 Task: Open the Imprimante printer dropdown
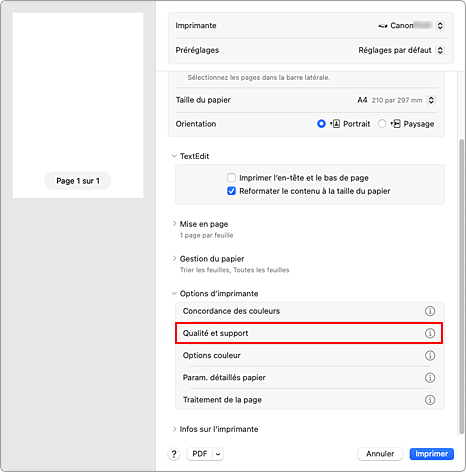coord(440,26)
